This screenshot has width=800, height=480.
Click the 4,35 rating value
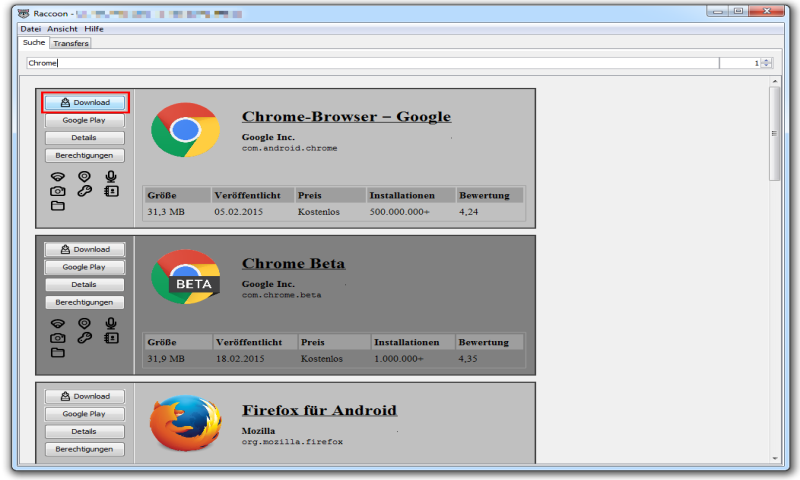coord(467,359)
